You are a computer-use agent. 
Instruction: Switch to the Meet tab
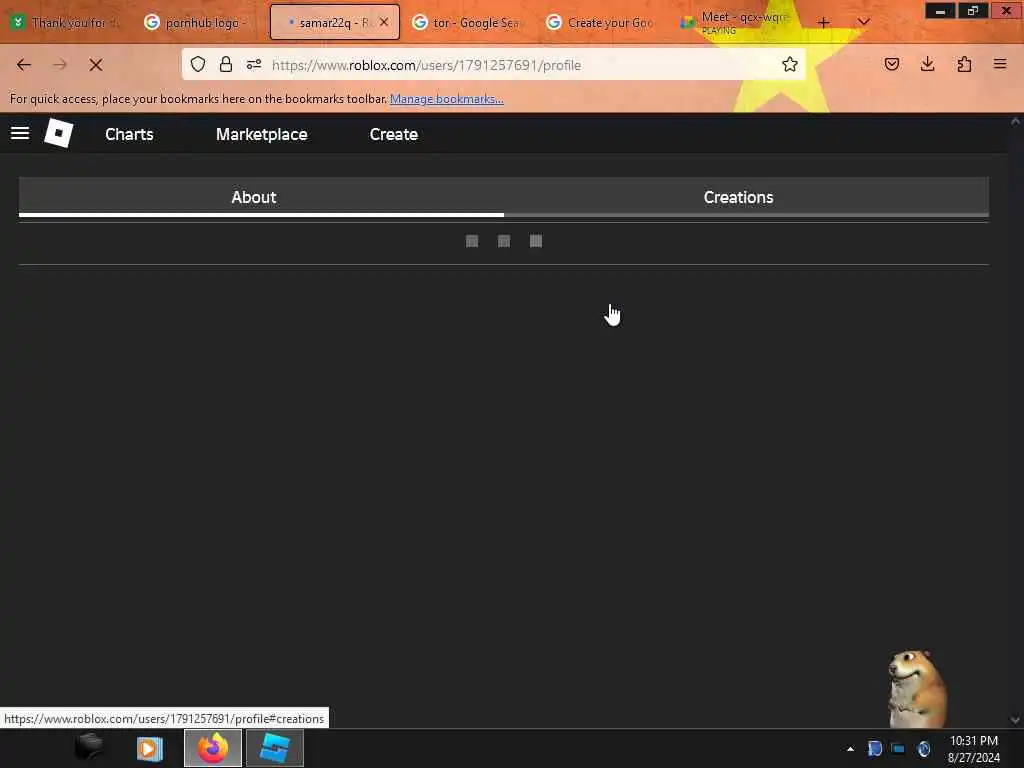tap(735, 22)
